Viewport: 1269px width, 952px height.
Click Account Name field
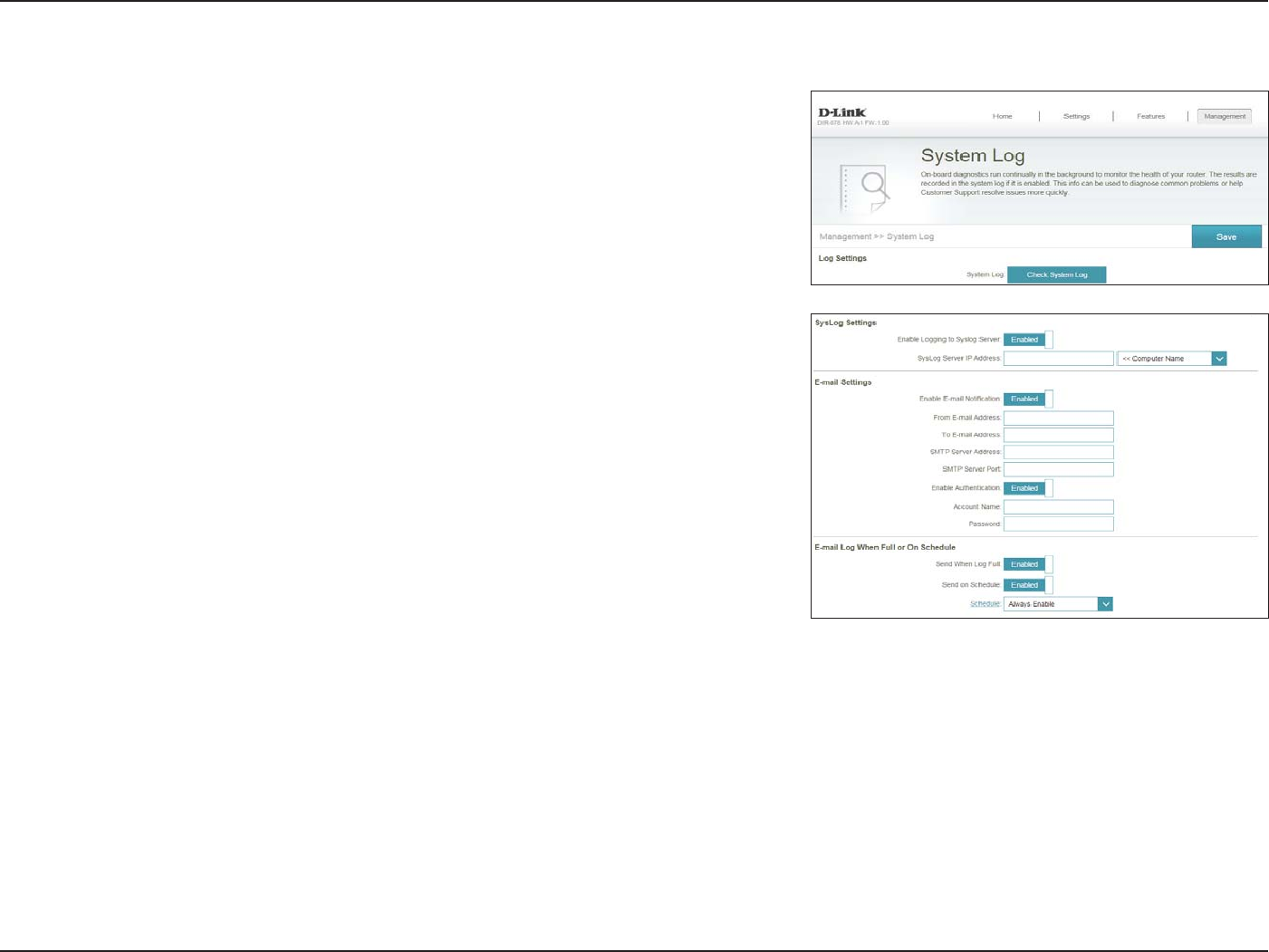(1058, 507)
